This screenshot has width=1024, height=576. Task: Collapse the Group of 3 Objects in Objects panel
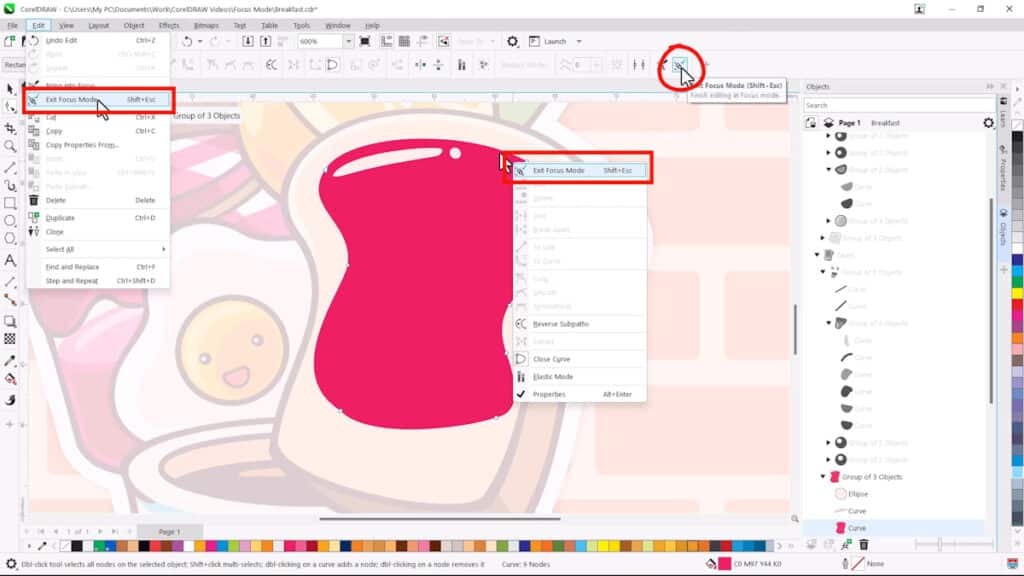coord(821,475)
